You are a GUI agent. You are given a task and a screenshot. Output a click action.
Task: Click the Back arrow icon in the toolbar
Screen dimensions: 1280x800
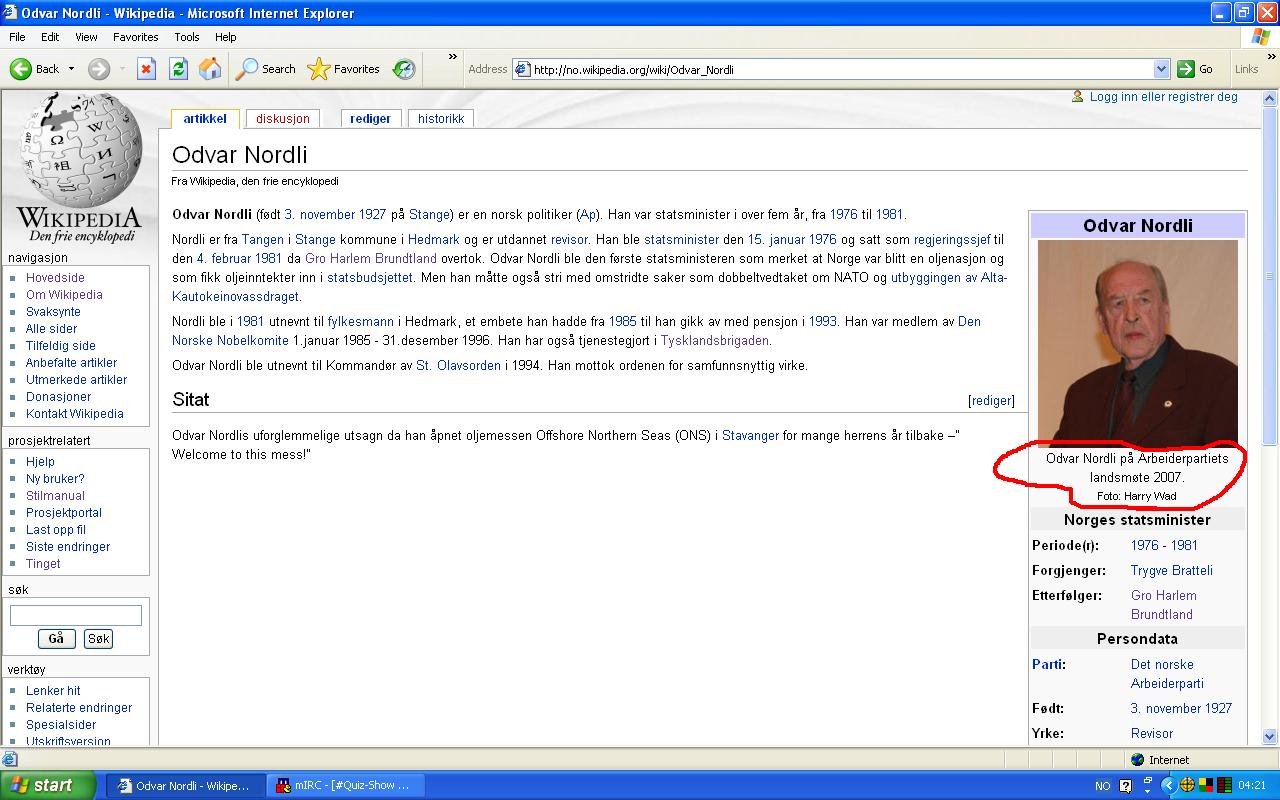[x=21, y=69]
